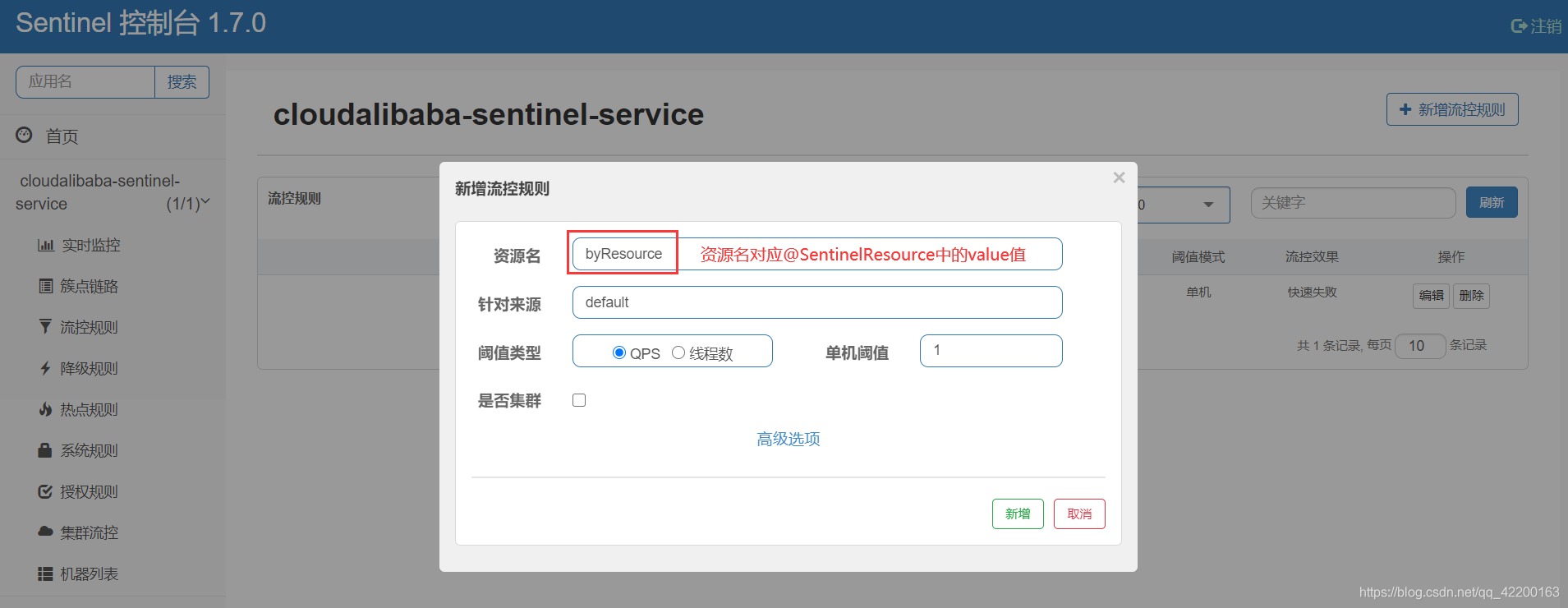Click the records-per-page input showing 10
Viewport: 1568px width, 608px height.
click(x=1420, y=346)
